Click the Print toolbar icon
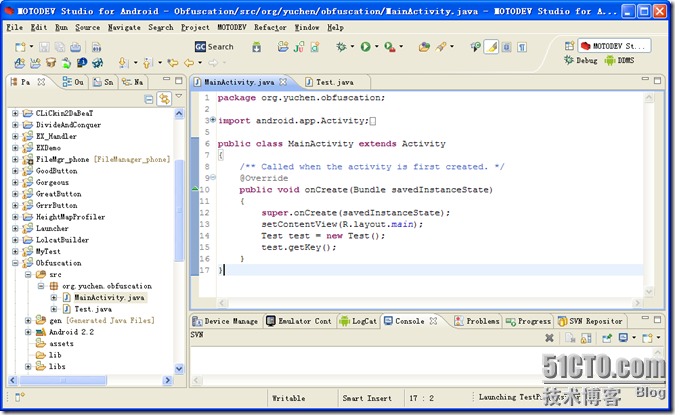 click(75, 47)
